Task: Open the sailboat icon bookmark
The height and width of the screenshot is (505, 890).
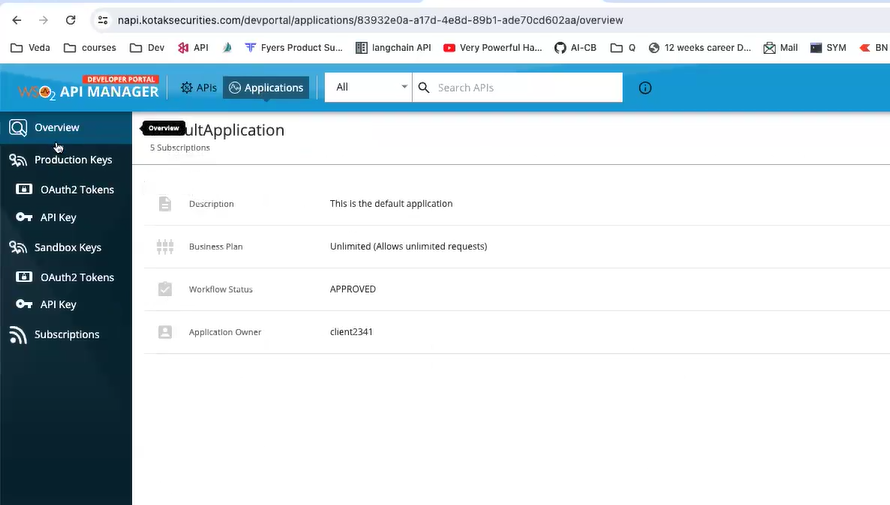Action: 227,48
